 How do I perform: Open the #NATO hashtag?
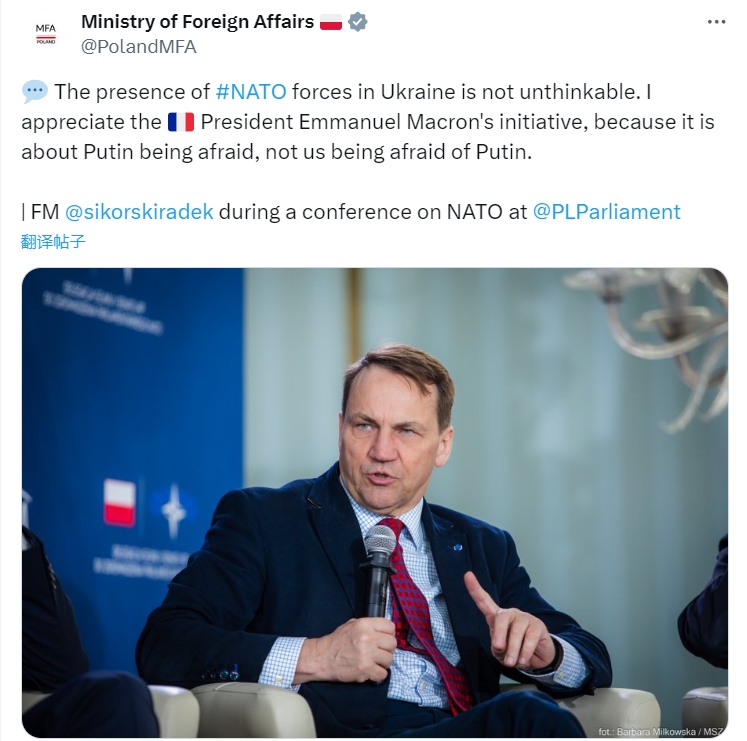[251, 93]
